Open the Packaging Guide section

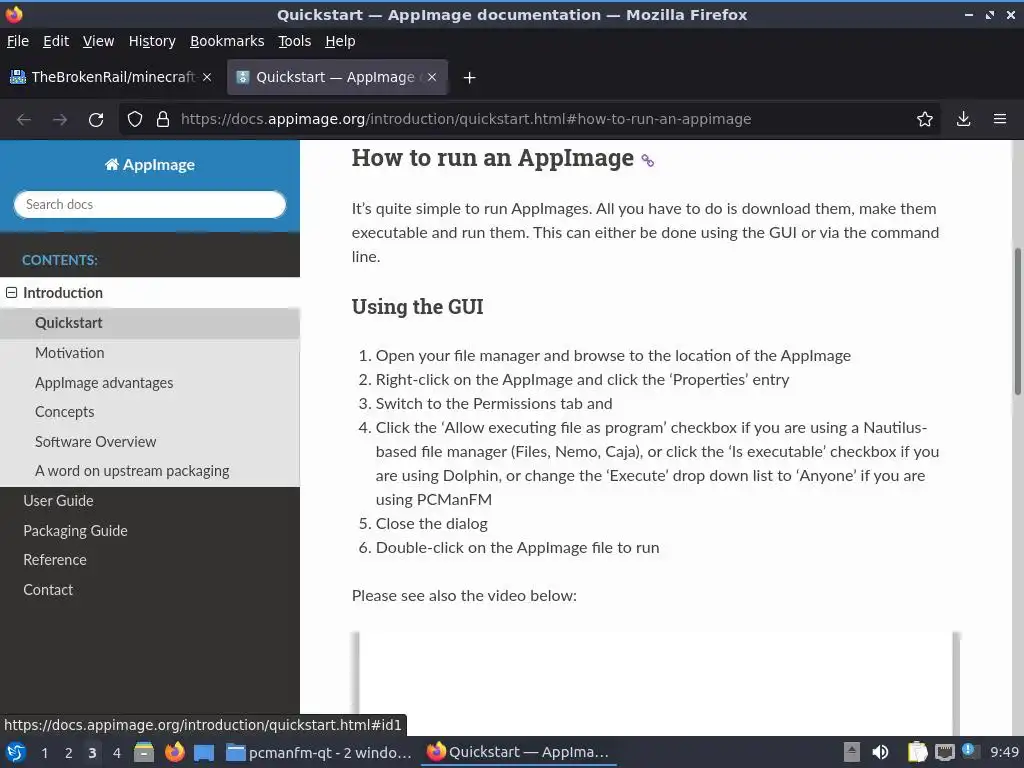point(75,530)
